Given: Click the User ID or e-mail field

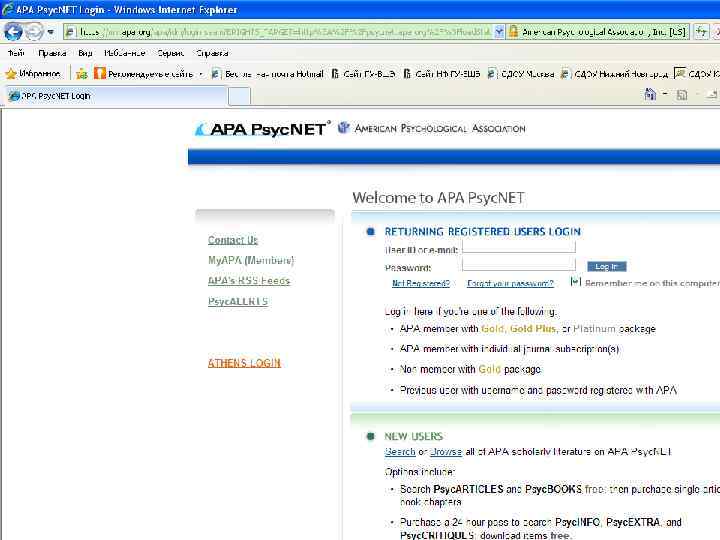Looking at the screenshot, I should [x=519, y=247].
